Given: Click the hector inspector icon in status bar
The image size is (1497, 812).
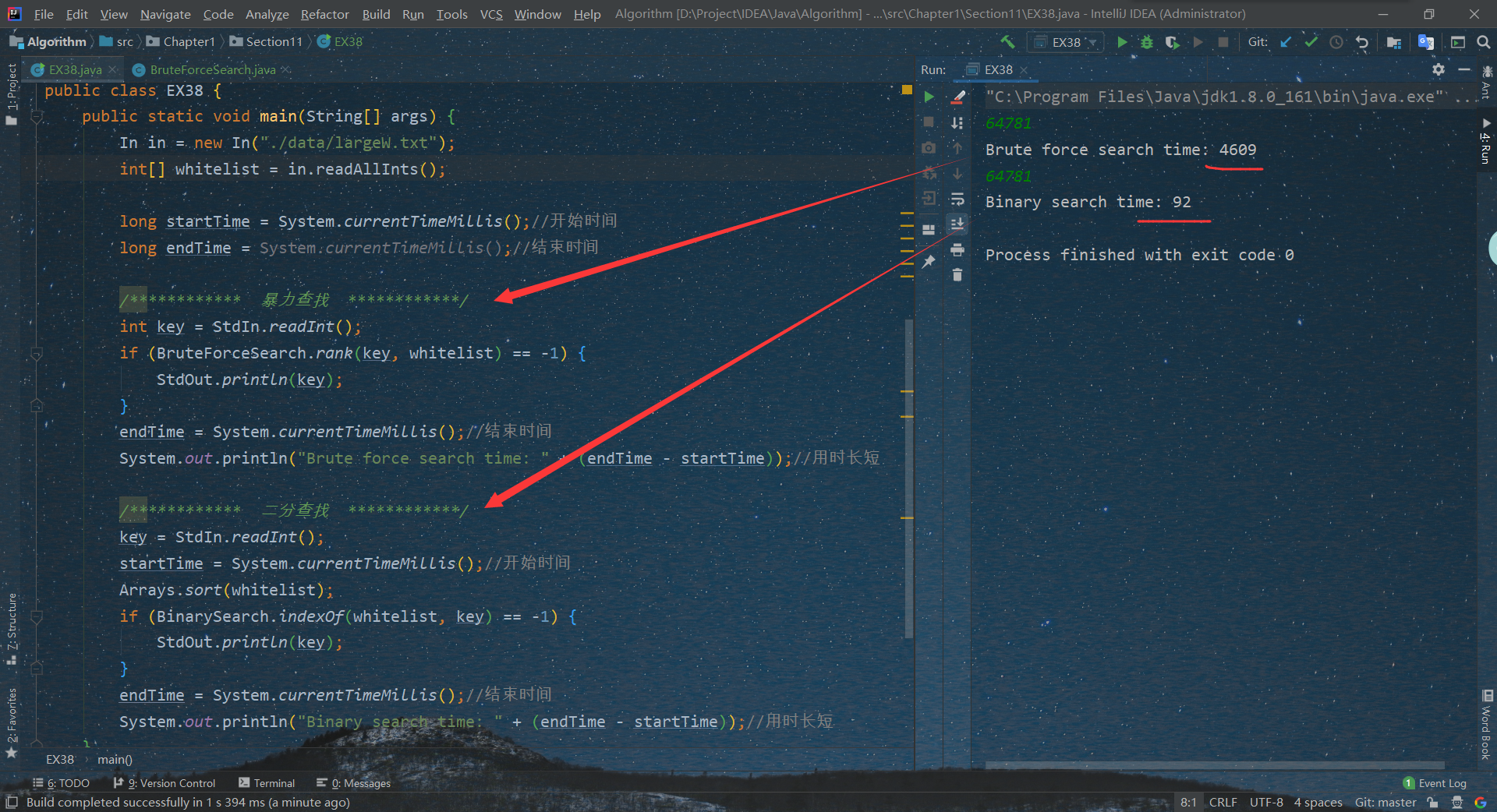Looking at the screenshot, I should click(1456, 803).
